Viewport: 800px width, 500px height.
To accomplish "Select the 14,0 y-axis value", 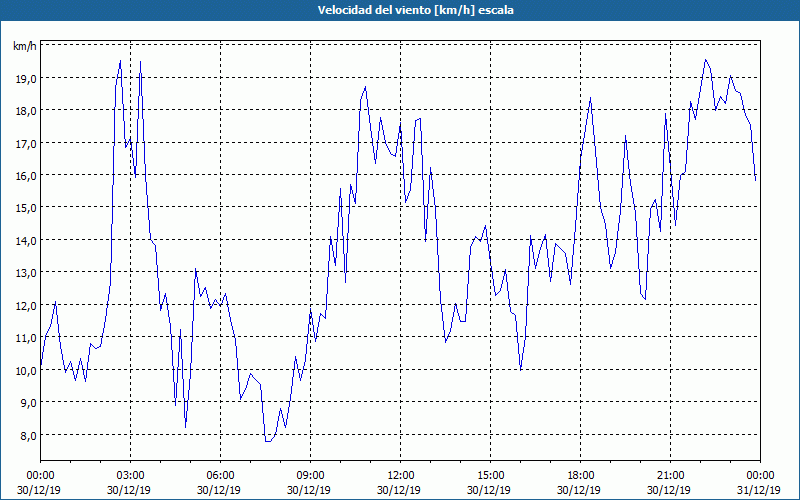I will click(26, 240).
